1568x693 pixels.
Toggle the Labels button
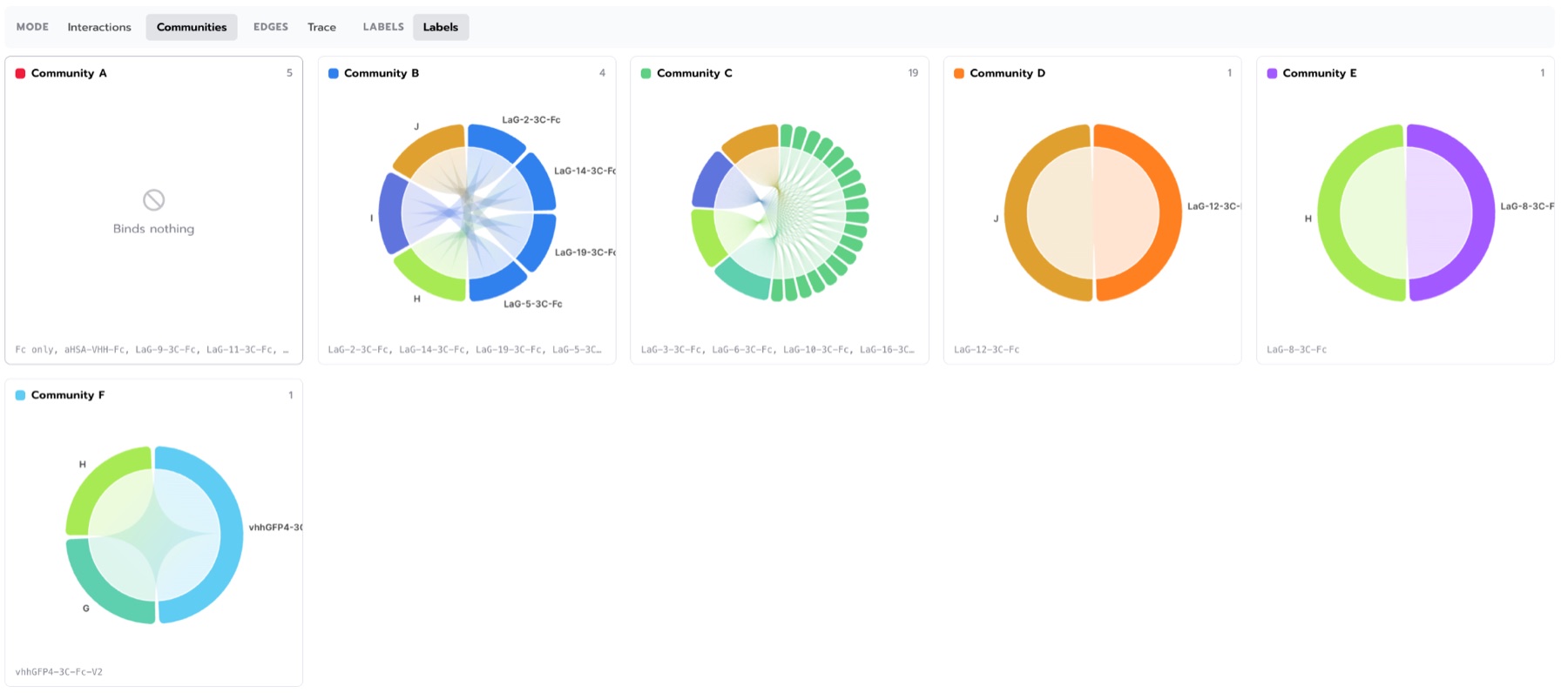pyautogui.click(x=441, y=27)
